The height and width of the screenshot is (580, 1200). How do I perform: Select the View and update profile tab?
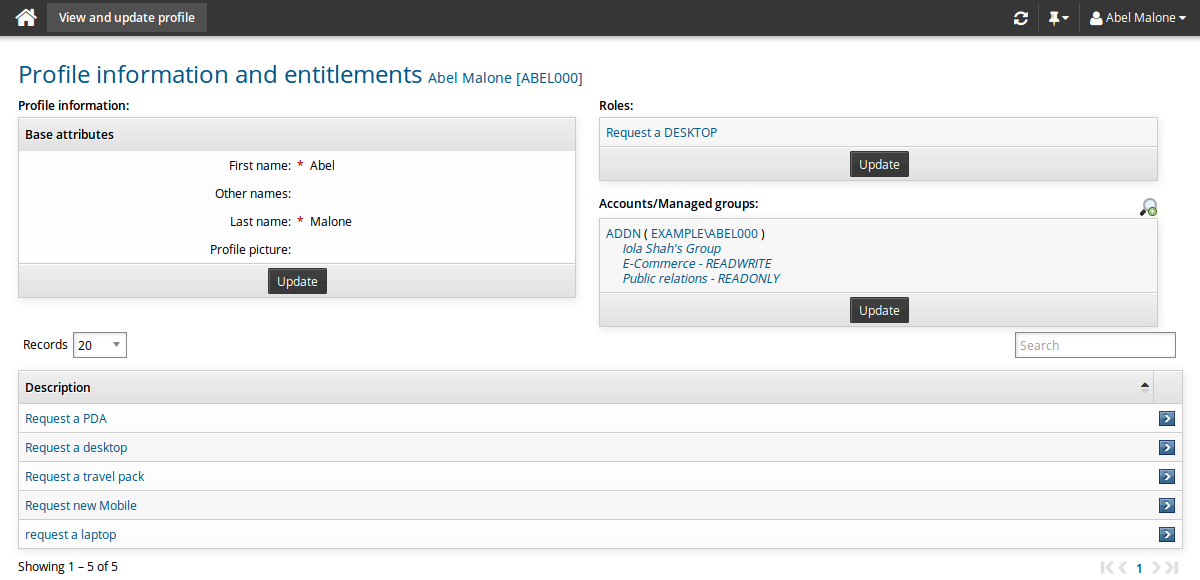[x=127, y=18]
